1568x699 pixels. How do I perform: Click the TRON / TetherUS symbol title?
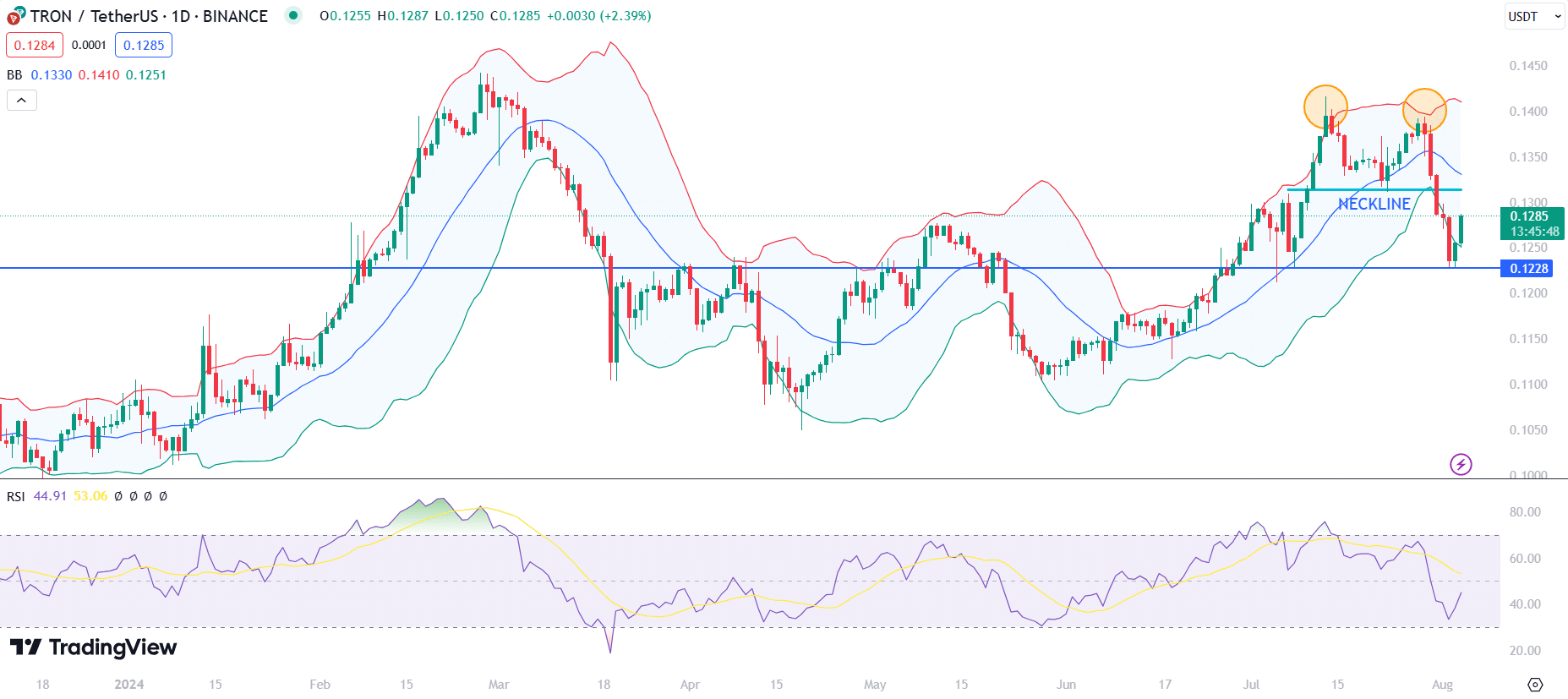(149, 16)
